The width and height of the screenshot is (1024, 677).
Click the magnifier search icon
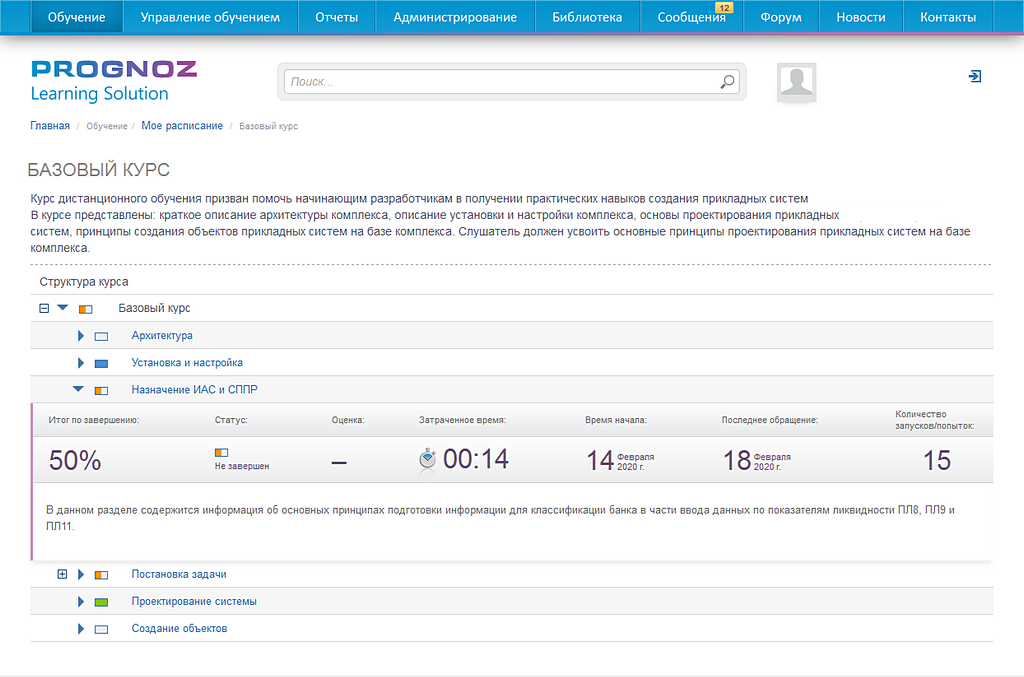[727, 82]
